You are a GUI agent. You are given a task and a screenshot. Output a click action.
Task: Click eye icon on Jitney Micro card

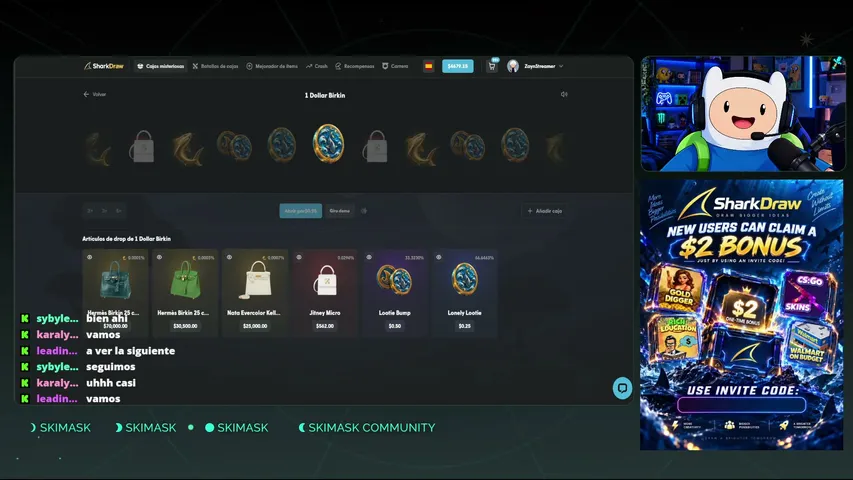pyautogui.click(x=299, y=257)
